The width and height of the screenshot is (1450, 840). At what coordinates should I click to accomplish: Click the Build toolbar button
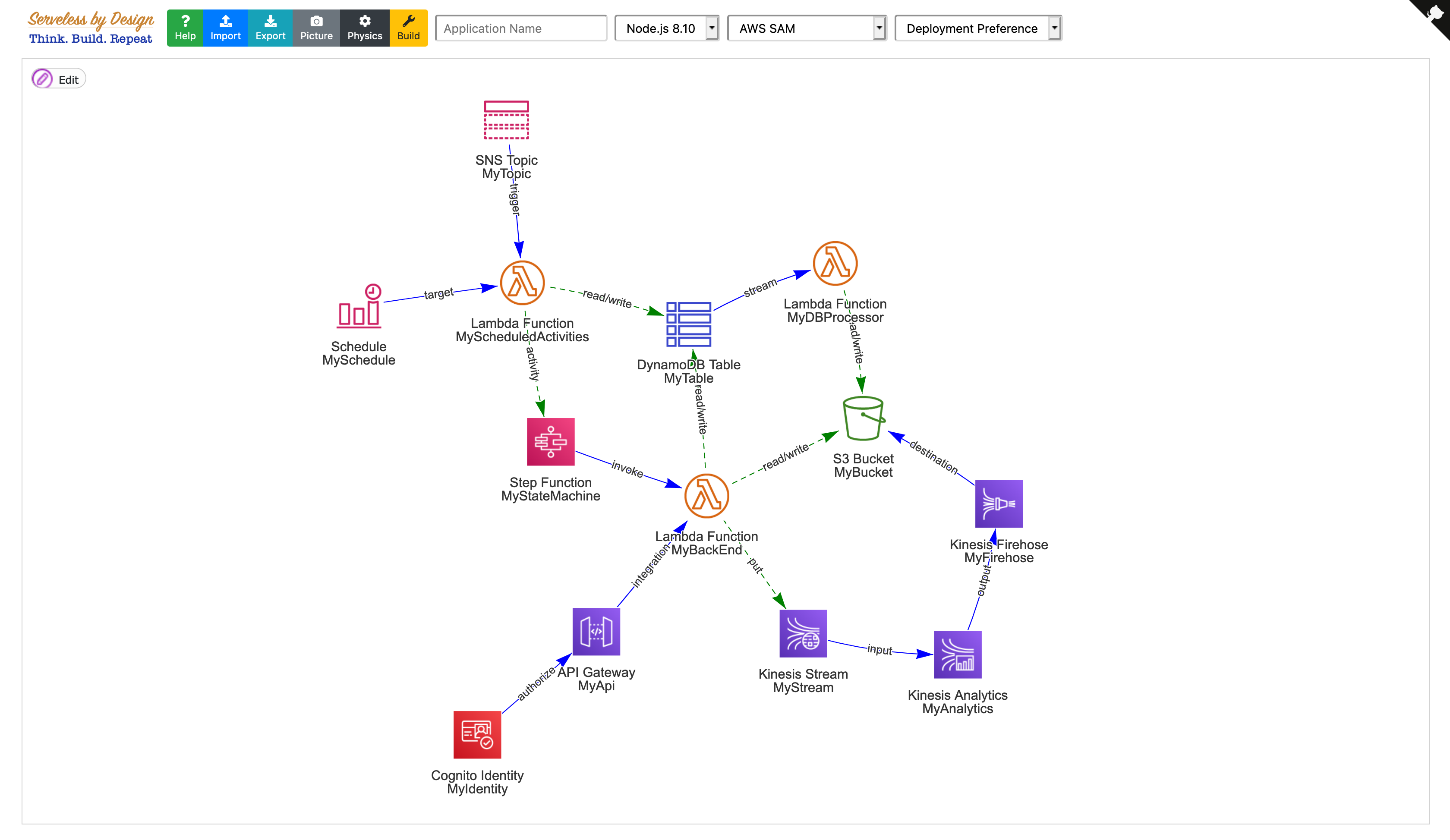point(408,27)
